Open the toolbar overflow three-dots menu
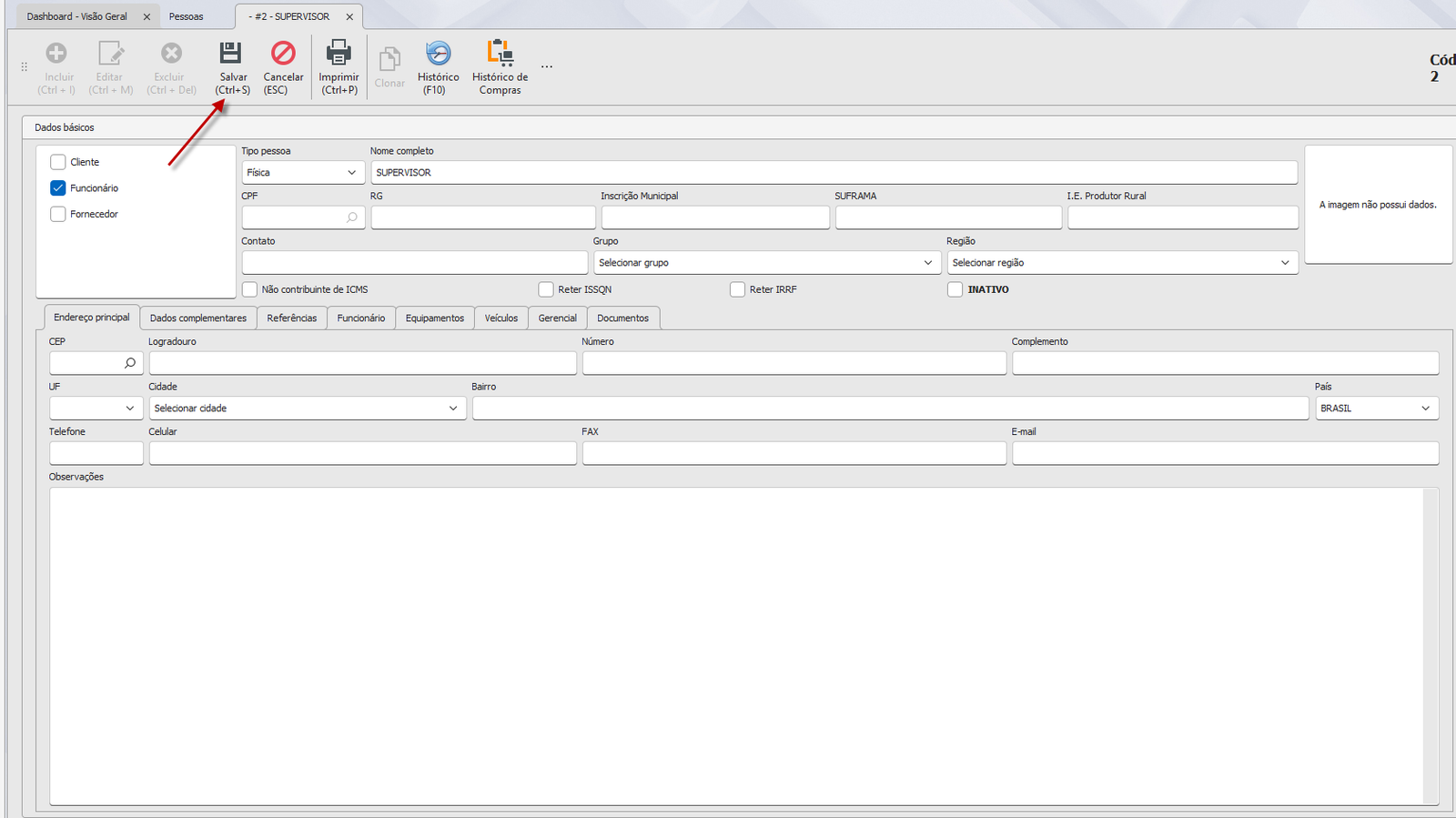The image size is (1456, 818). (x=547, y=66)
